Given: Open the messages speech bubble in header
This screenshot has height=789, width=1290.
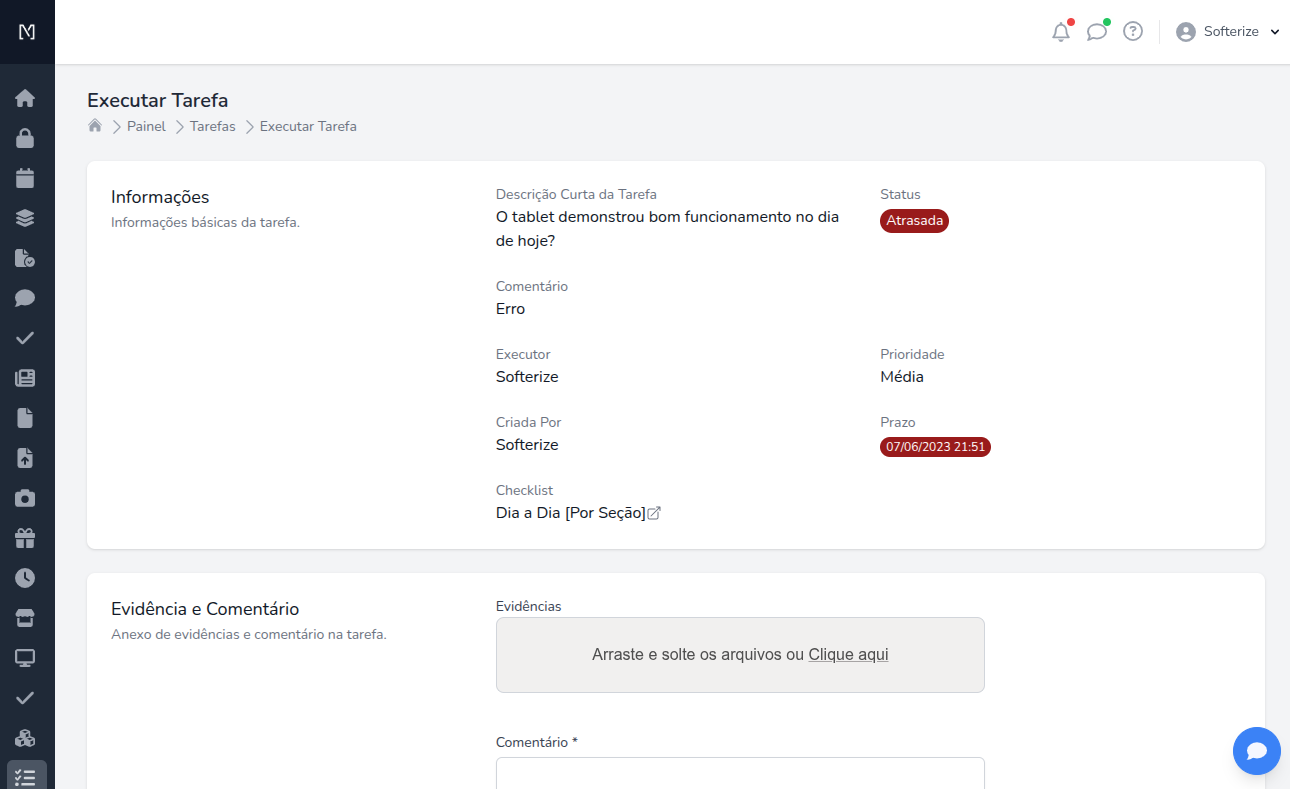Looking at the screenshot, I should [x=1097, y=32].
